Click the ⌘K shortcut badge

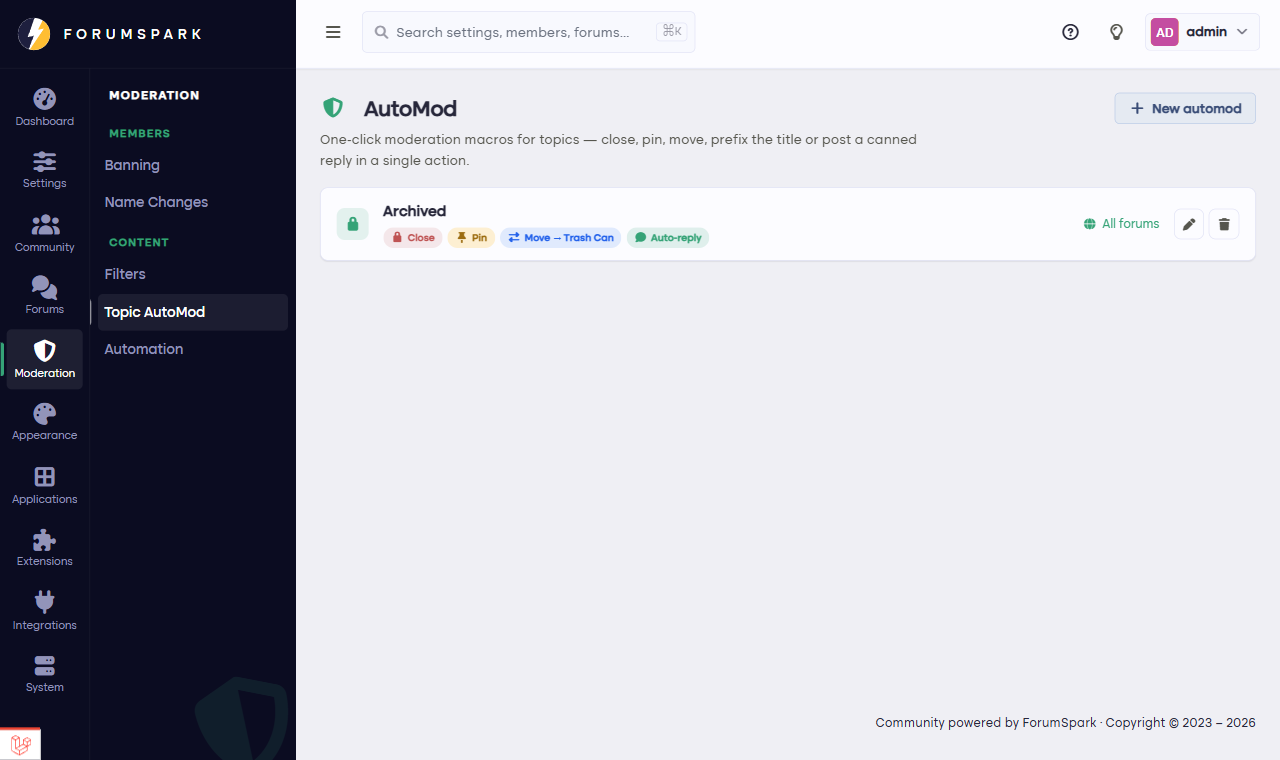(672, 32)
